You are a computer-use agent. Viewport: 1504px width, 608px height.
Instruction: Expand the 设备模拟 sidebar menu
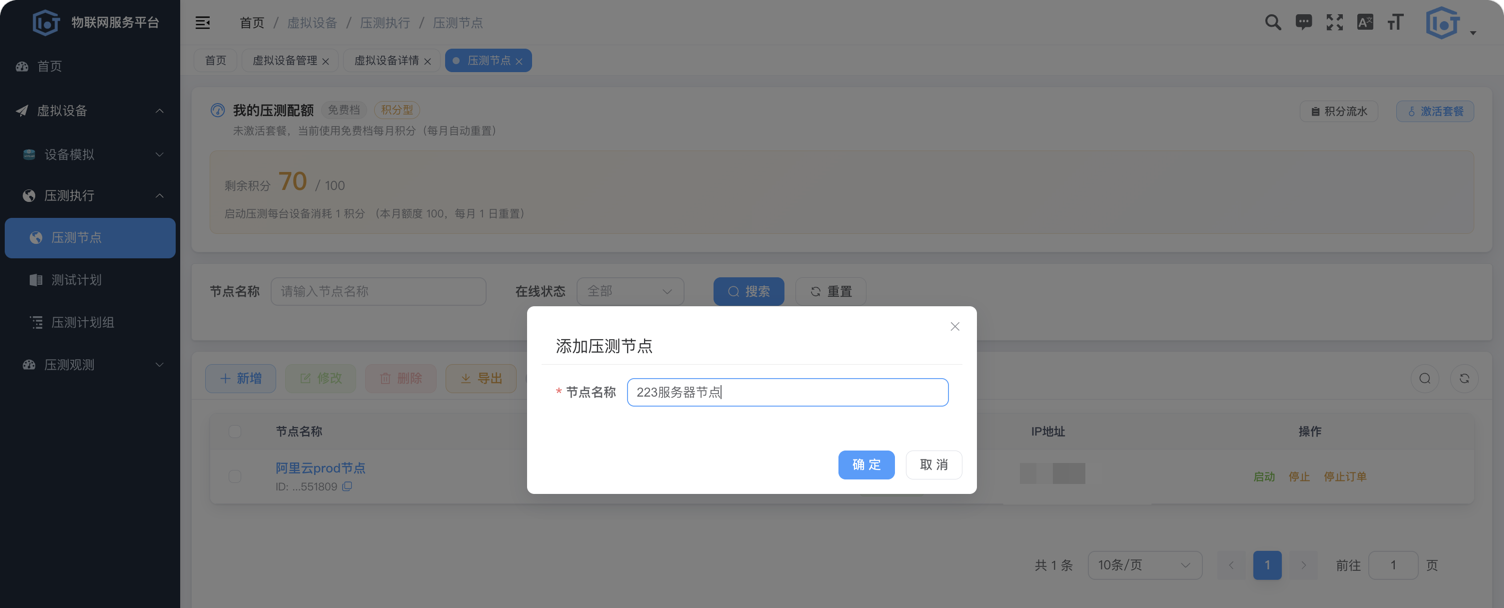90,154
